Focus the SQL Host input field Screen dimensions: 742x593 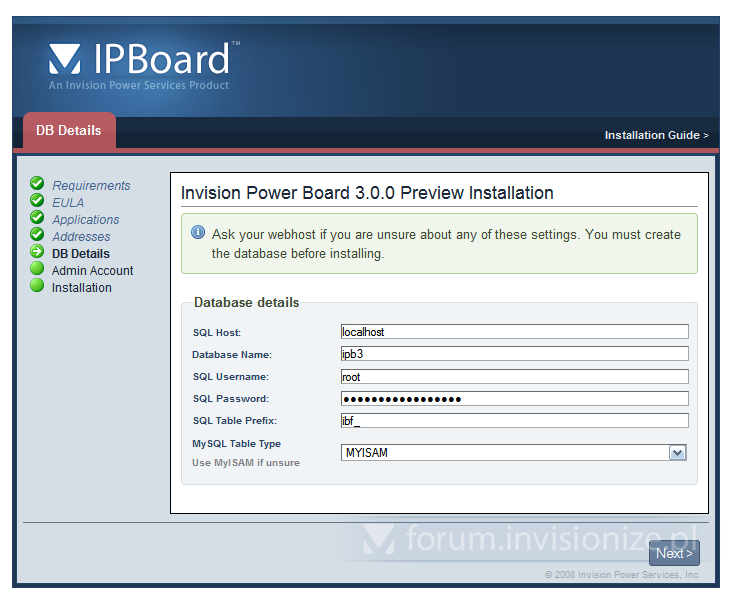(514, 332)
